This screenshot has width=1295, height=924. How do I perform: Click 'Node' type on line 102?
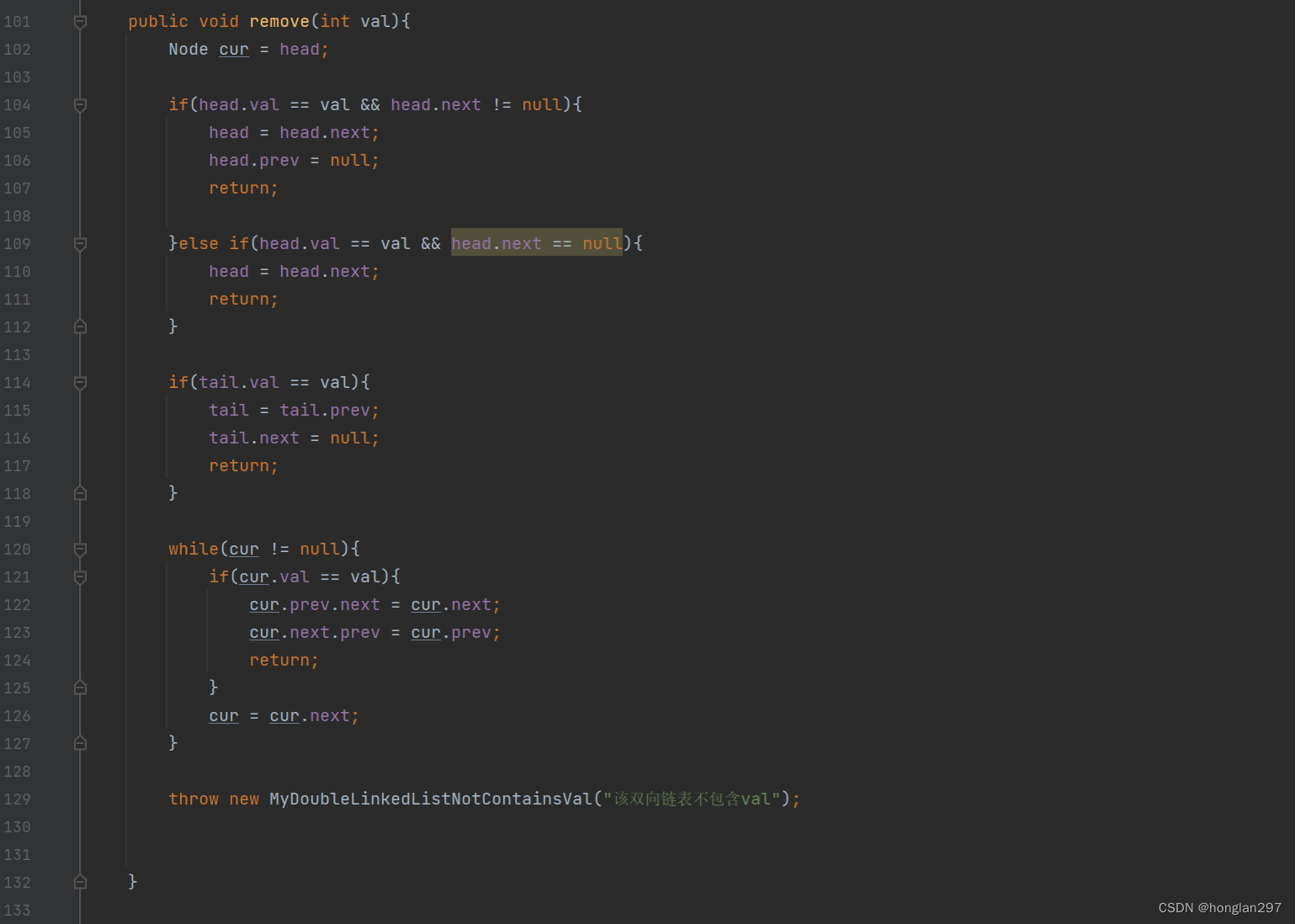(x=188, y=49)
